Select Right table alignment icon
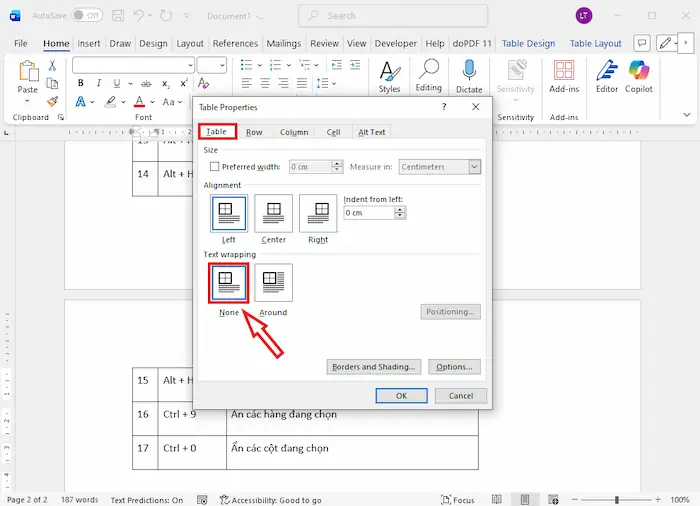The image size is (700, 506). point(318,213)
